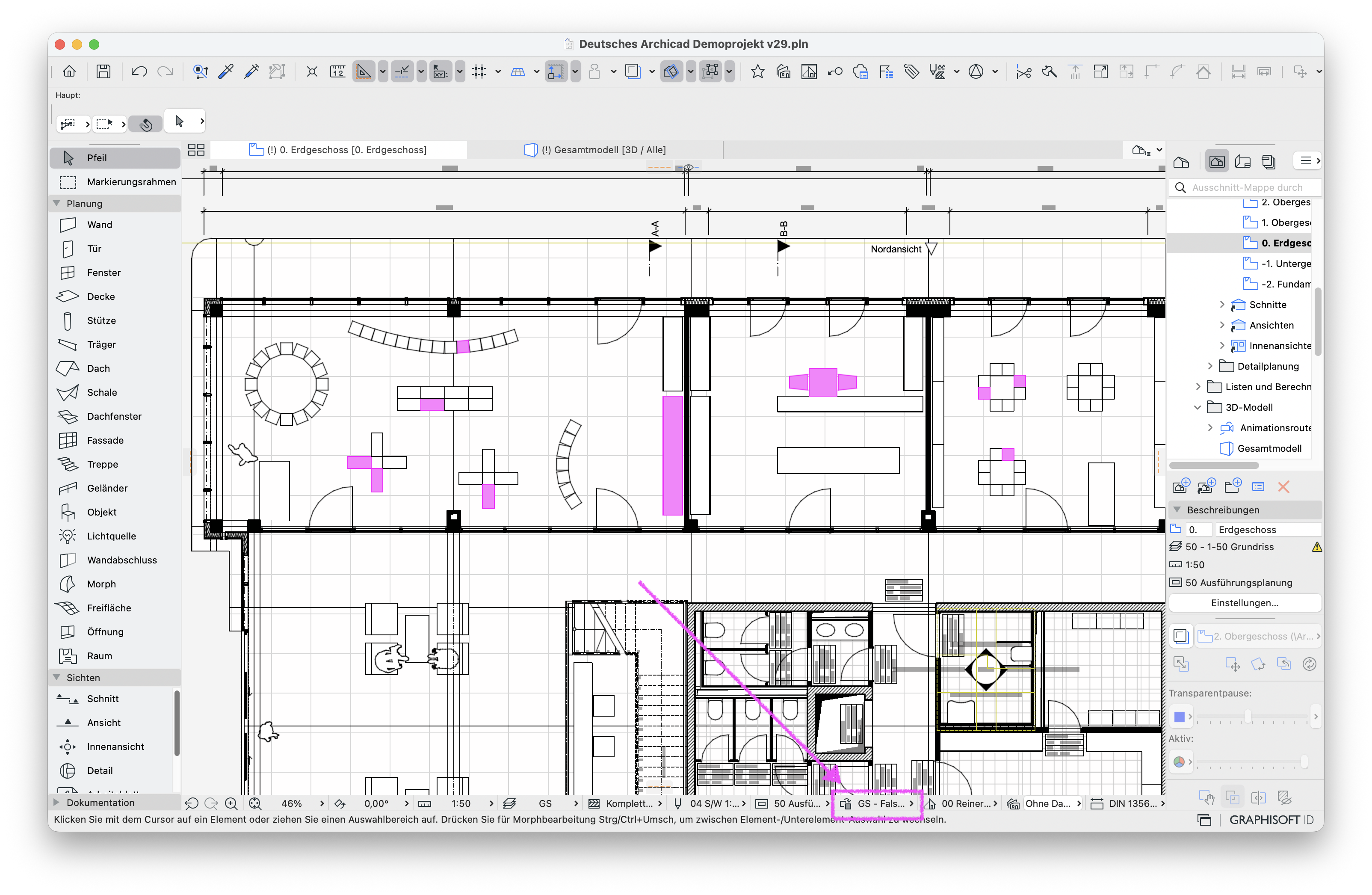Open the 50 Ausfü... model view option
Viewport: 1372px width, 895px height.
pyautogui.click(x=792, y=804)
